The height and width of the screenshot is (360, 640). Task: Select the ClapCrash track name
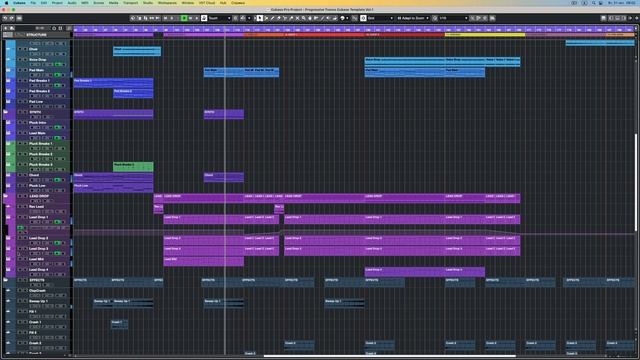pyautogui.click(x=38, y=291)
